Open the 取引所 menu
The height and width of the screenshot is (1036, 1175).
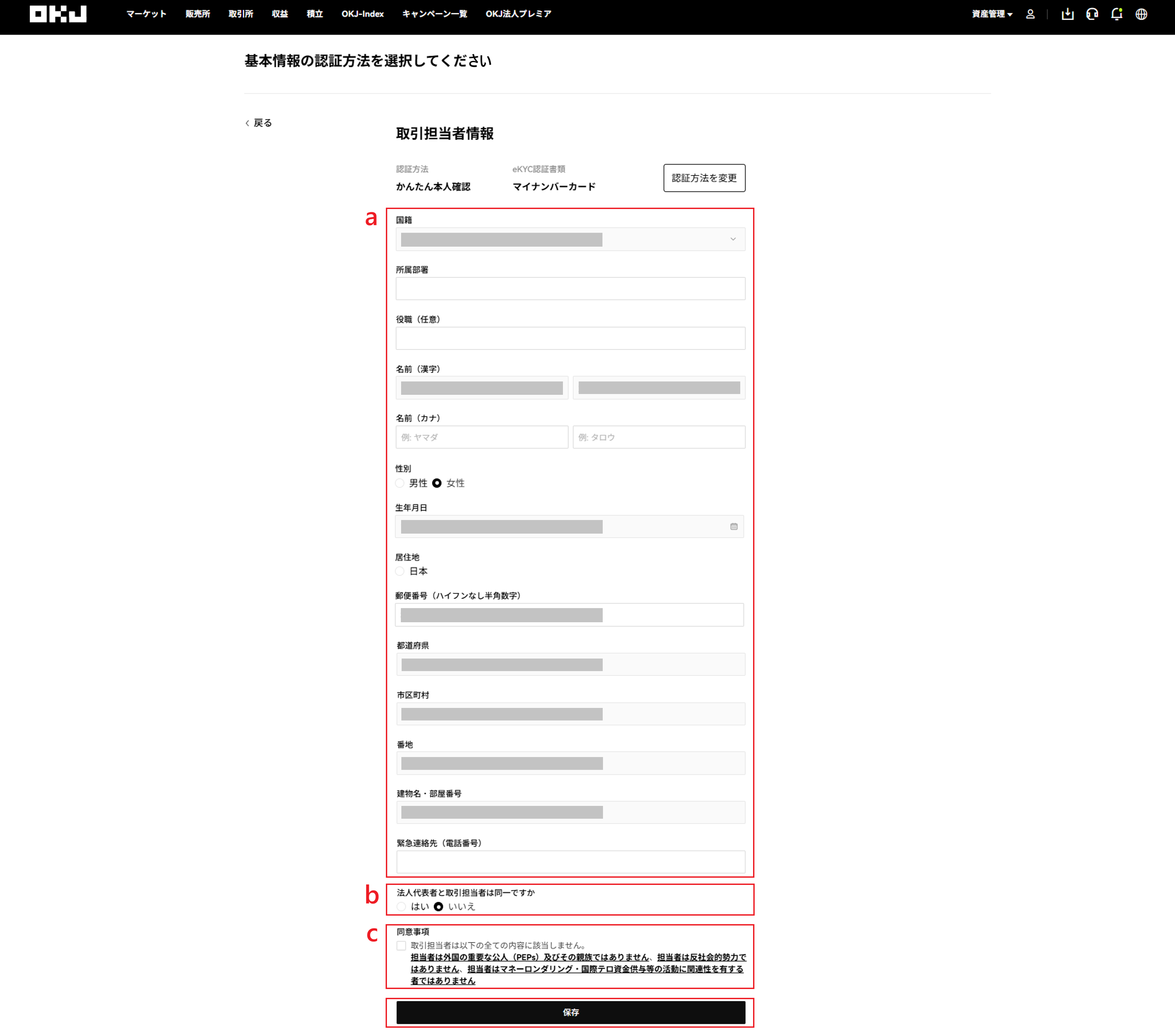(x=241, y=14)
